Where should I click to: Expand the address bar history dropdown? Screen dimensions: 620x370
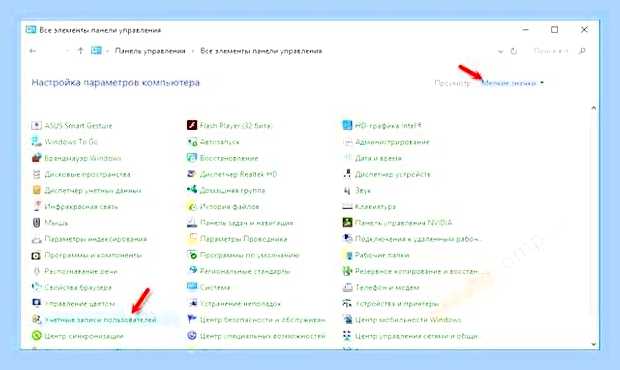(500, 51)
